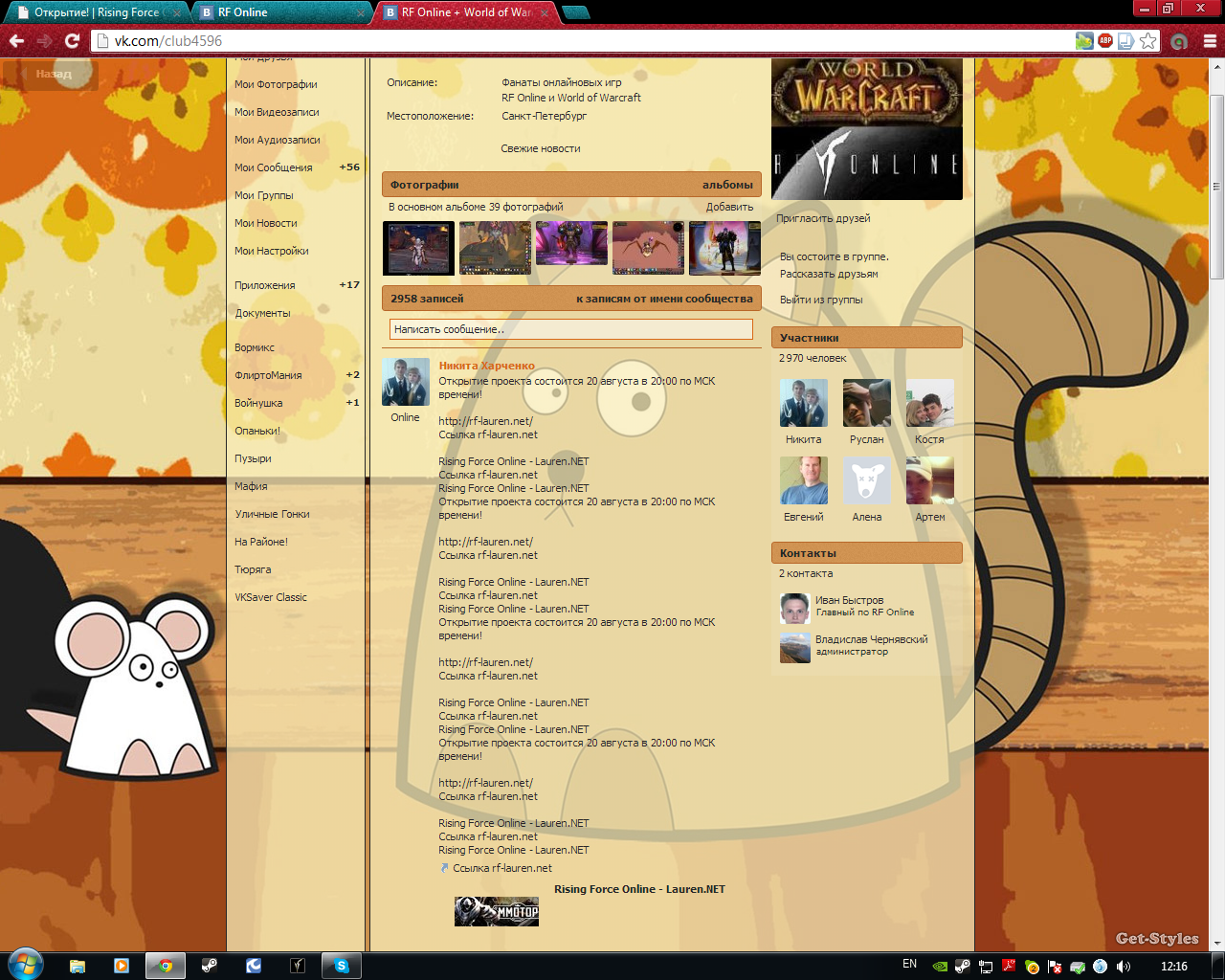Open contact Владислав Чернявский
Screen dimensions: 1225x980
tap(872, 639)
